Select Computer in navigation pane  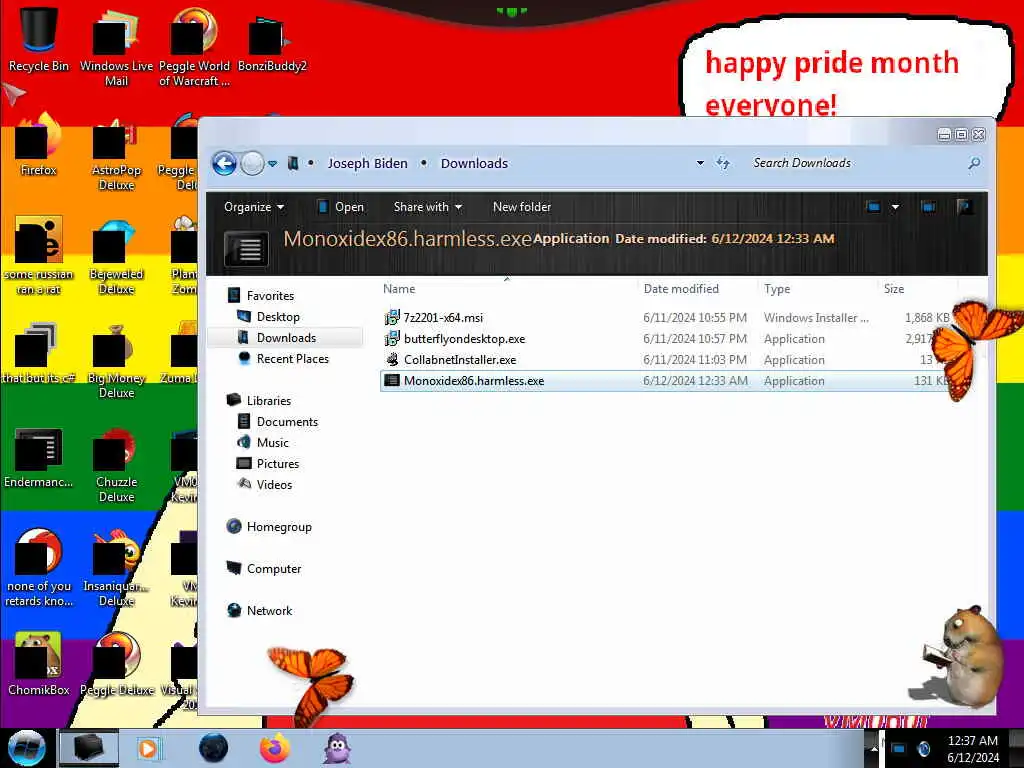coord(274,569)
